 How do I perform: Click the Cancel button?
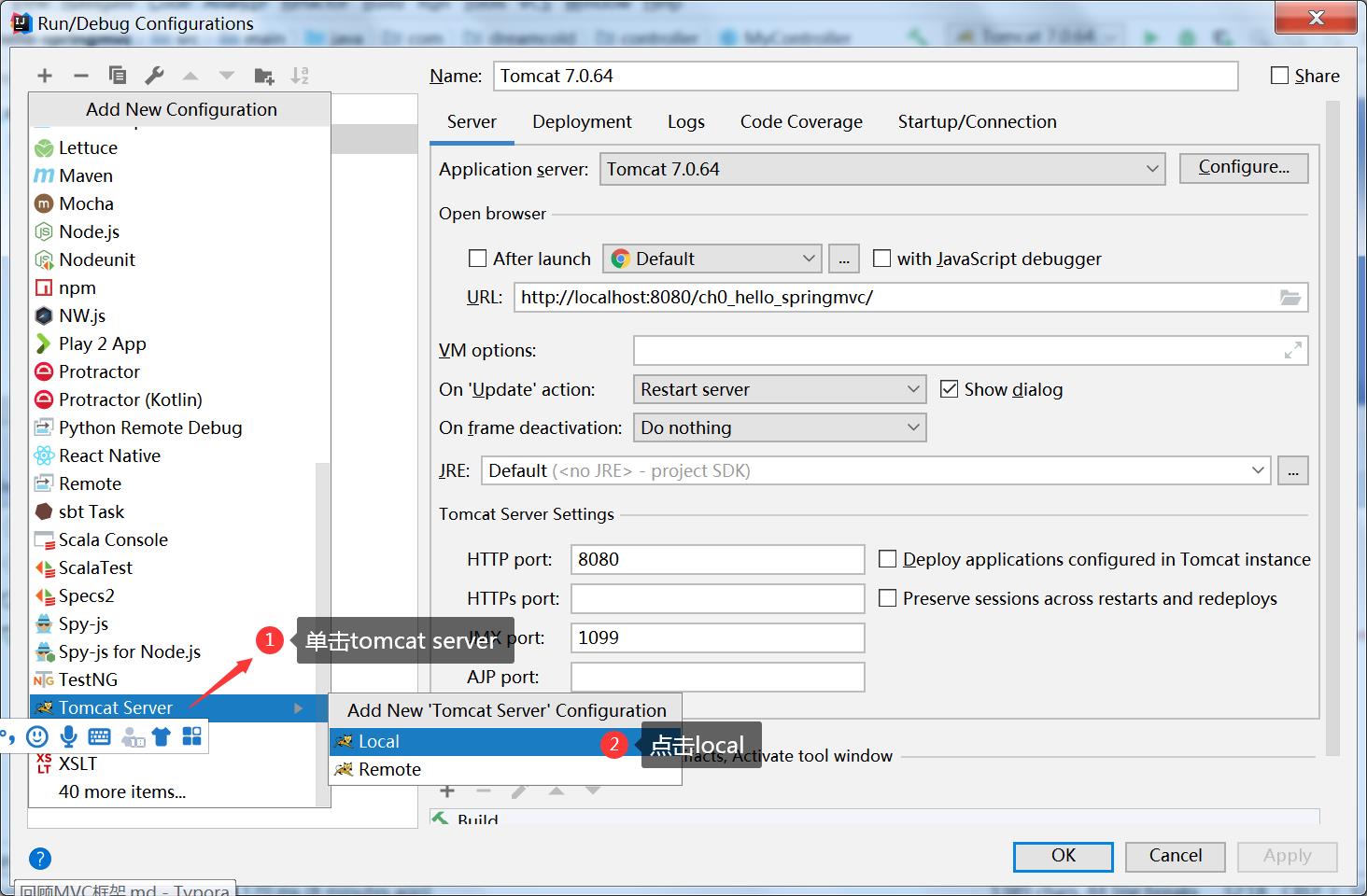coord(1175,856)
